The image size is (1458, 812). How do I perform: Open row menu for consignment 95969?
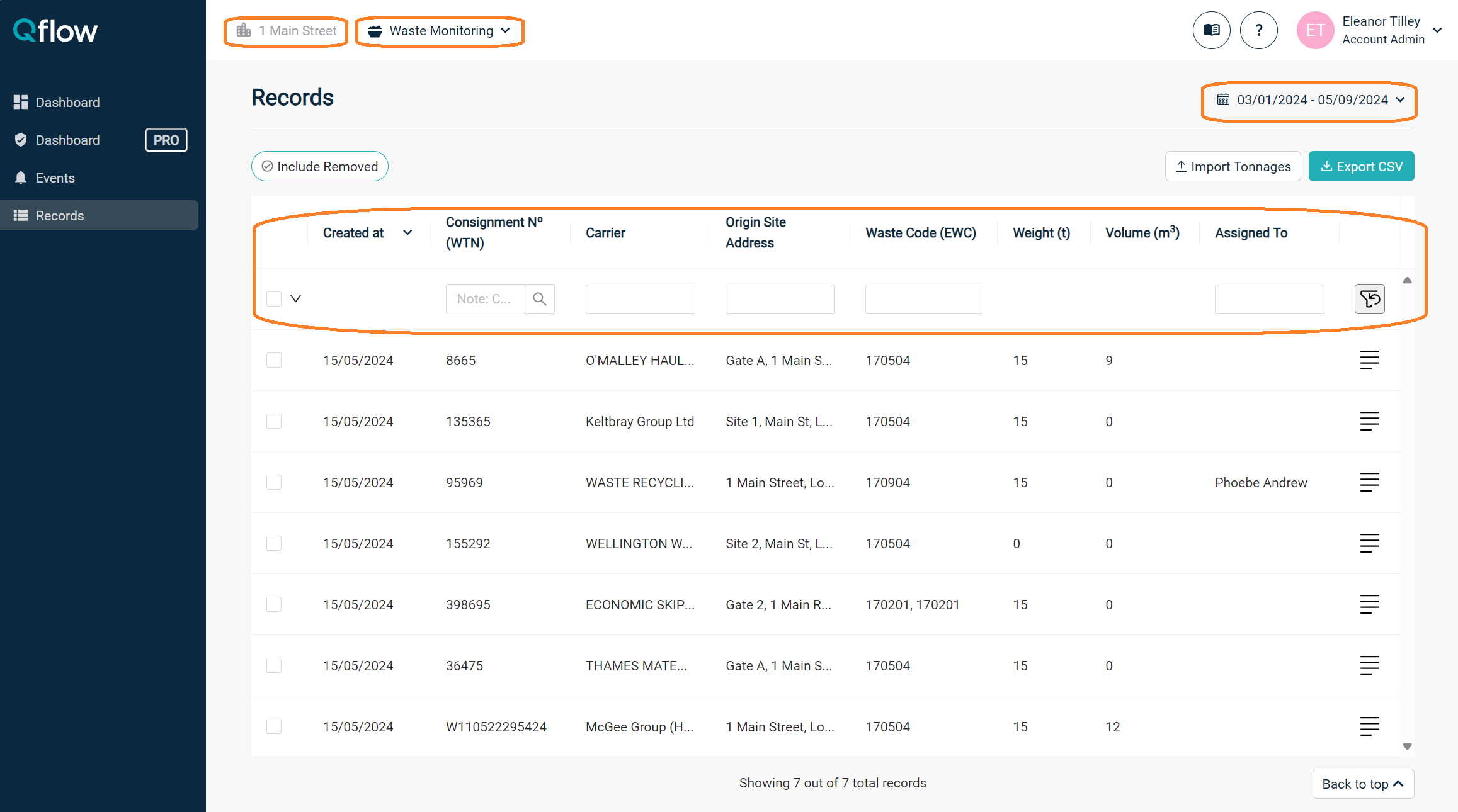point(1370,482)
